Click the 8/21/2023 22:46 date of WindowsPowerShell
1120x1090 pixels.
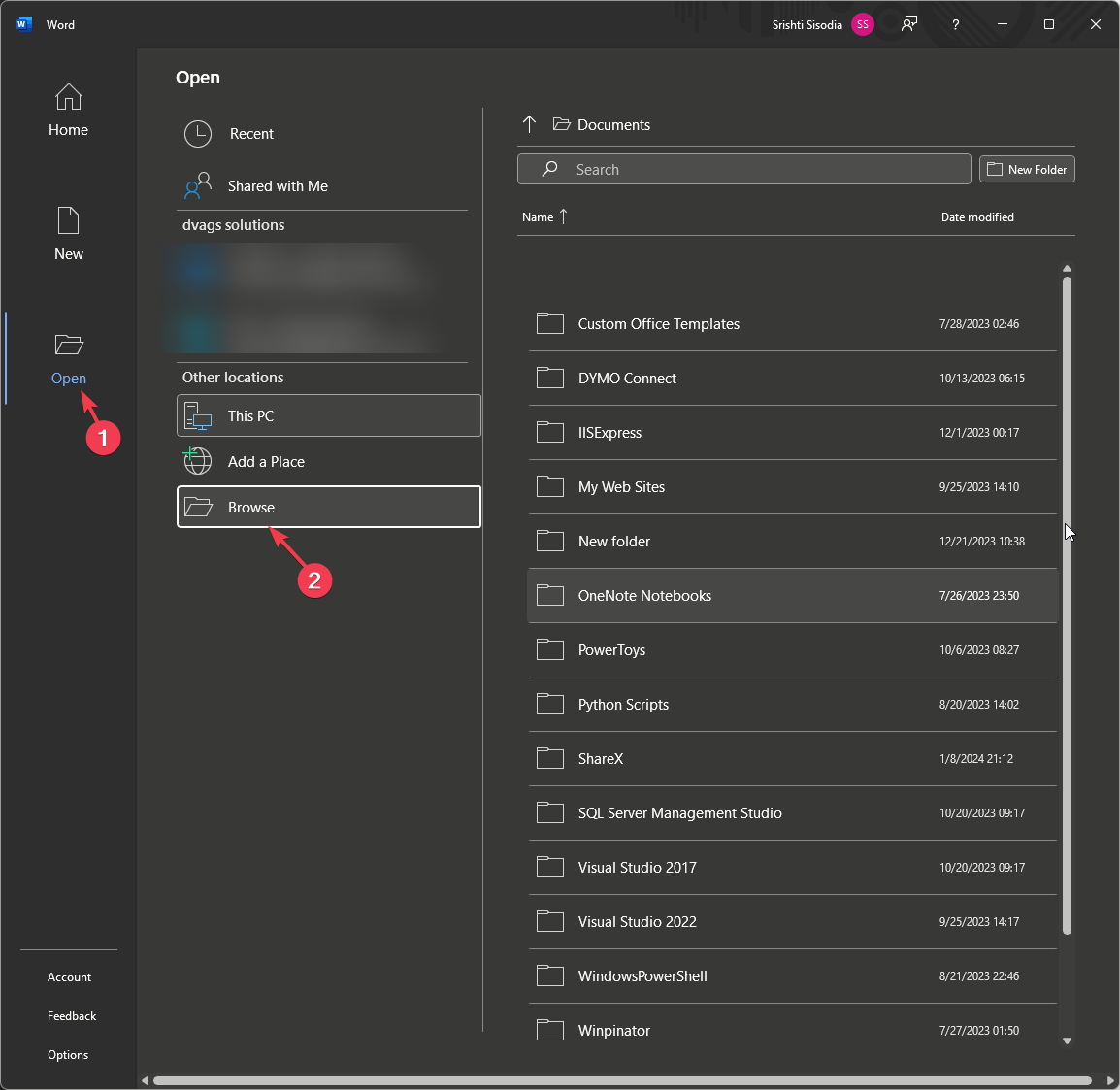[x=978, y=975]
